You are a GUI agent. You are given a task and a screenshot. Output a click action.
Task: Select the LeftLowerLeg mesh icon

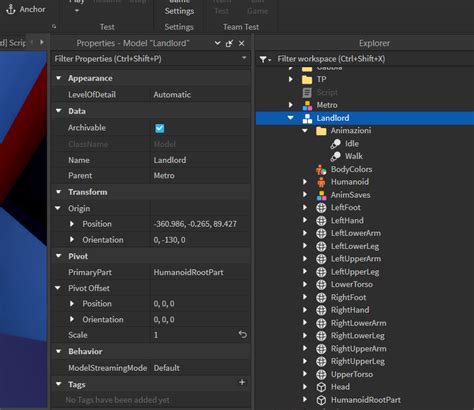coord(321,246)
